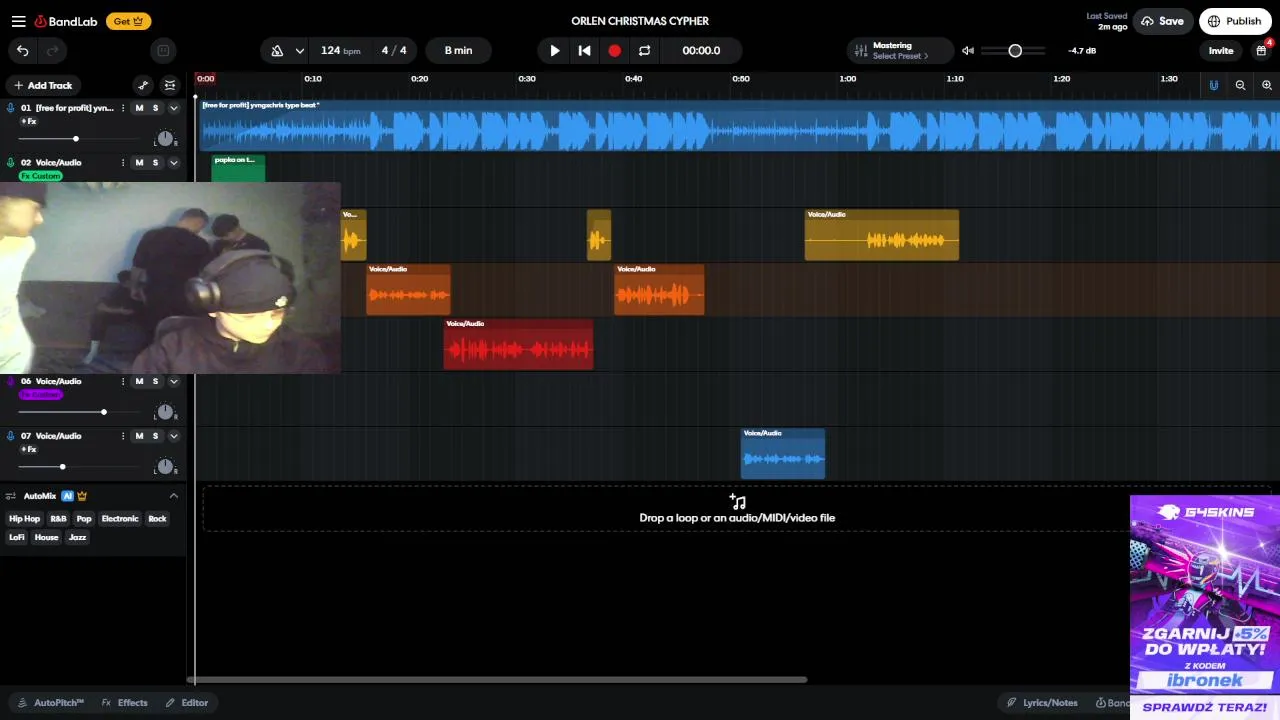1280x720 pixels.
Task: Select Electronic AutoMix genre
Action: (120, 519)
